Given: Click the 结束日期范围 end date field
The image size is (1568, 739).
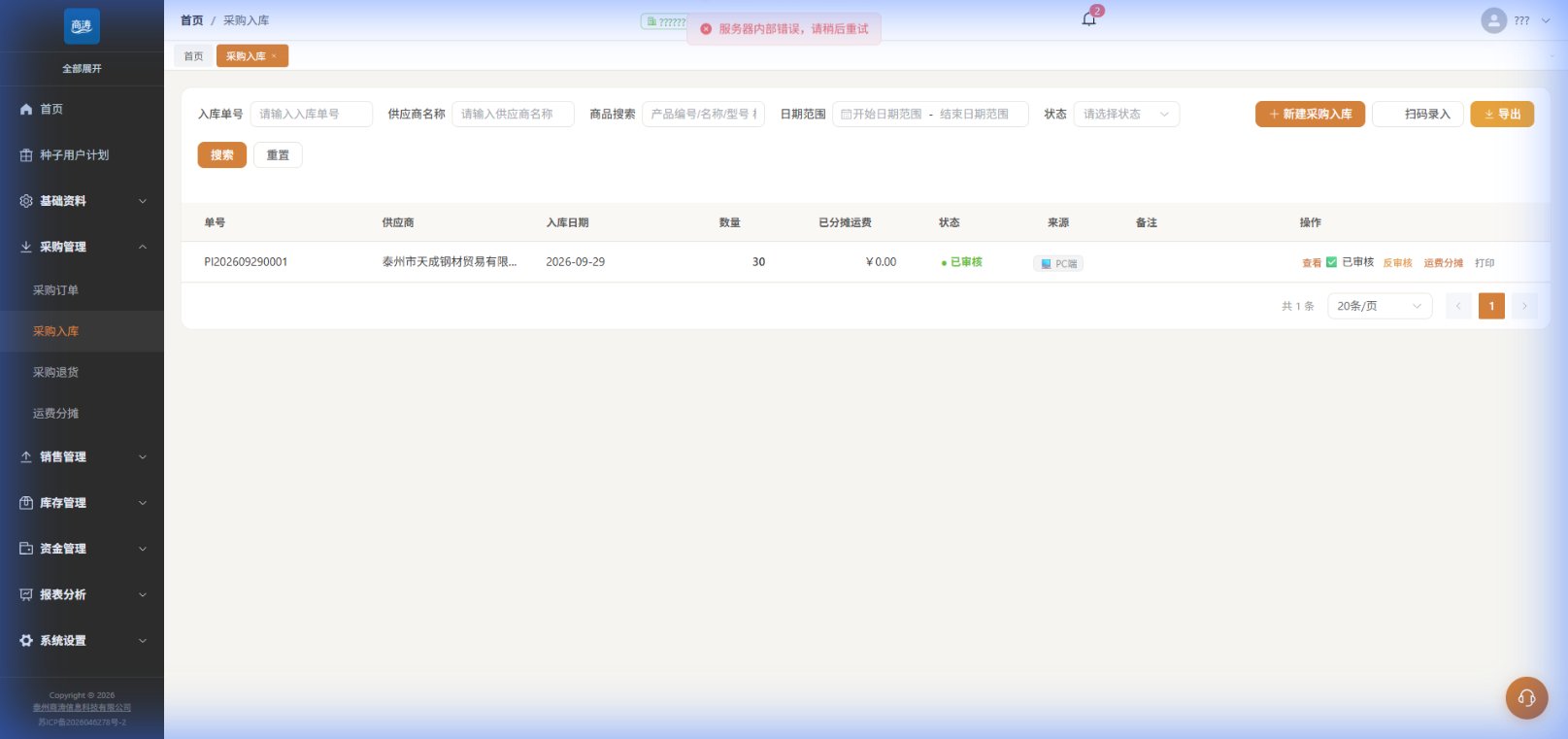Looking at the screenshot, I should [974, 115].
